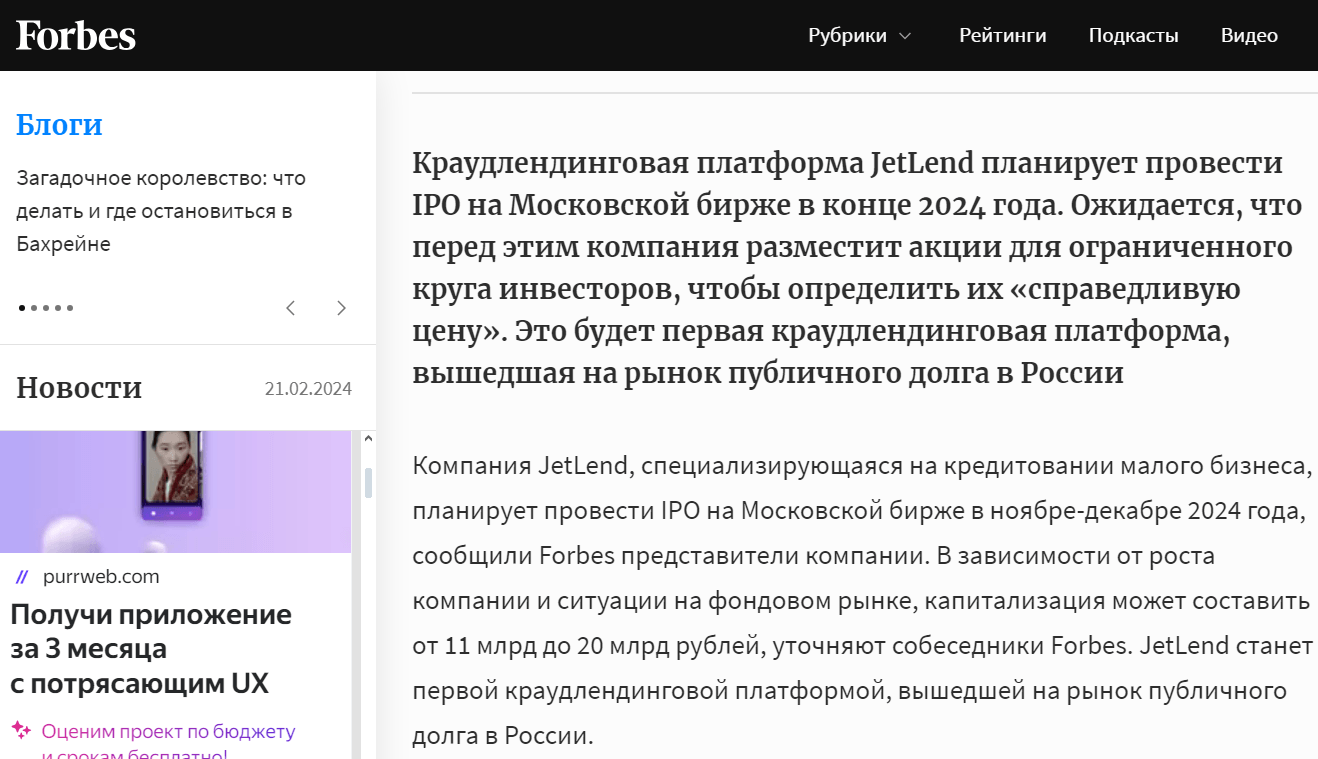Click the bold lead paragraph about JetLend IPO
The image size is (1318, 759).
[857, 268]
